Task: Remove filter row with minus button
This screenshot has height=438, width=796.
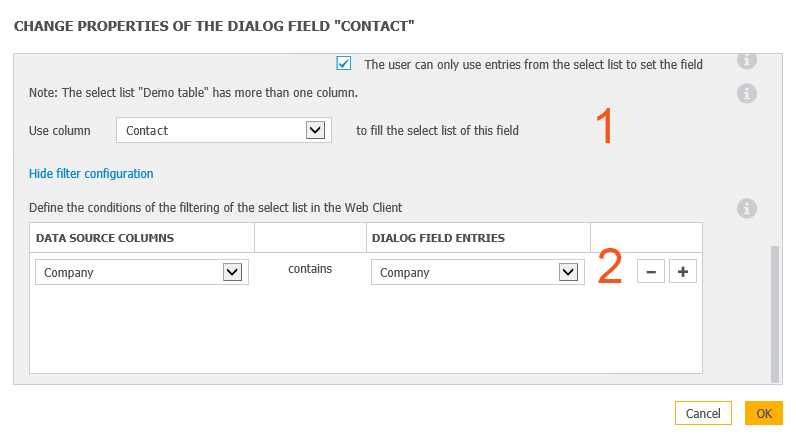Action: [651, 272]
